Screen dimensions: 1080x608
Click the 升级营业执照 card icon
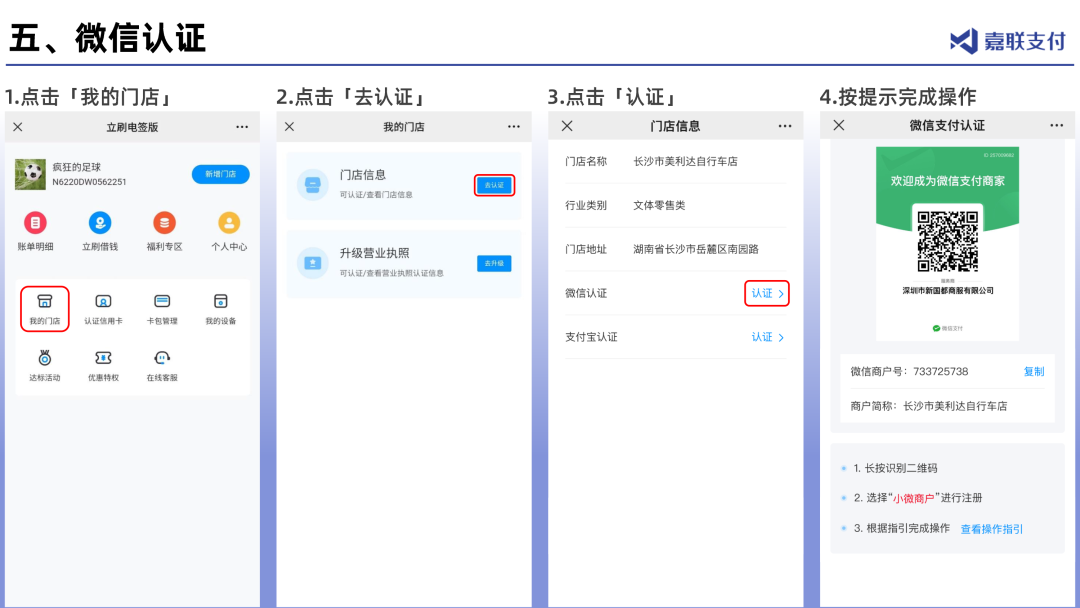[313, 262]
